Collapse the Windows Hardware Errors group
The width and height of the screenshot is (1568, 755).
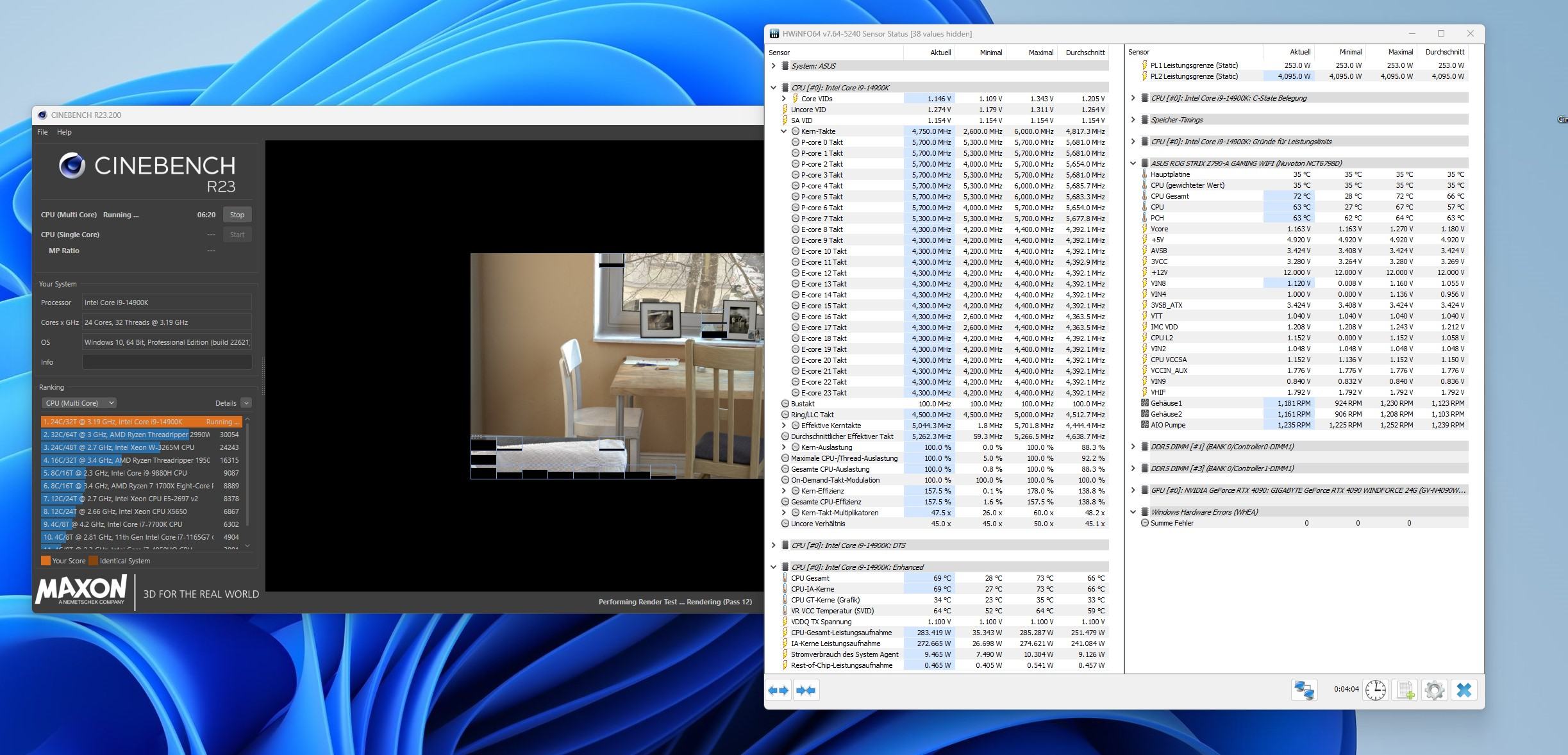coord(1133,512)
